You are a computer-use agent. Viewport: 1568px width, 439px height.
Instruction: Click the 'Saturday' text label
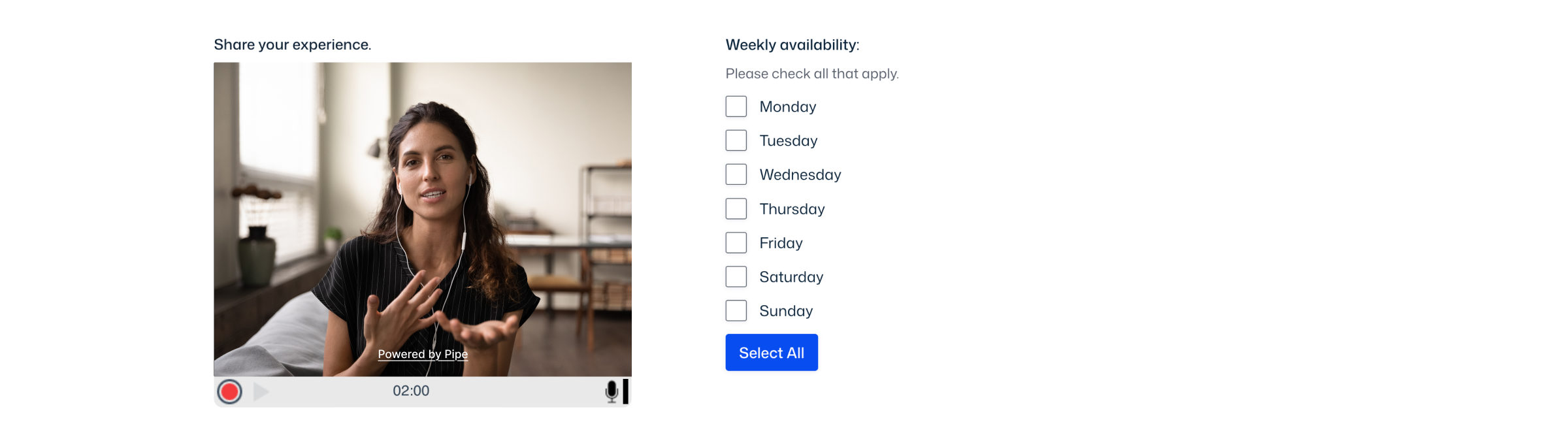pyautogui.click(x=791, y=277)
